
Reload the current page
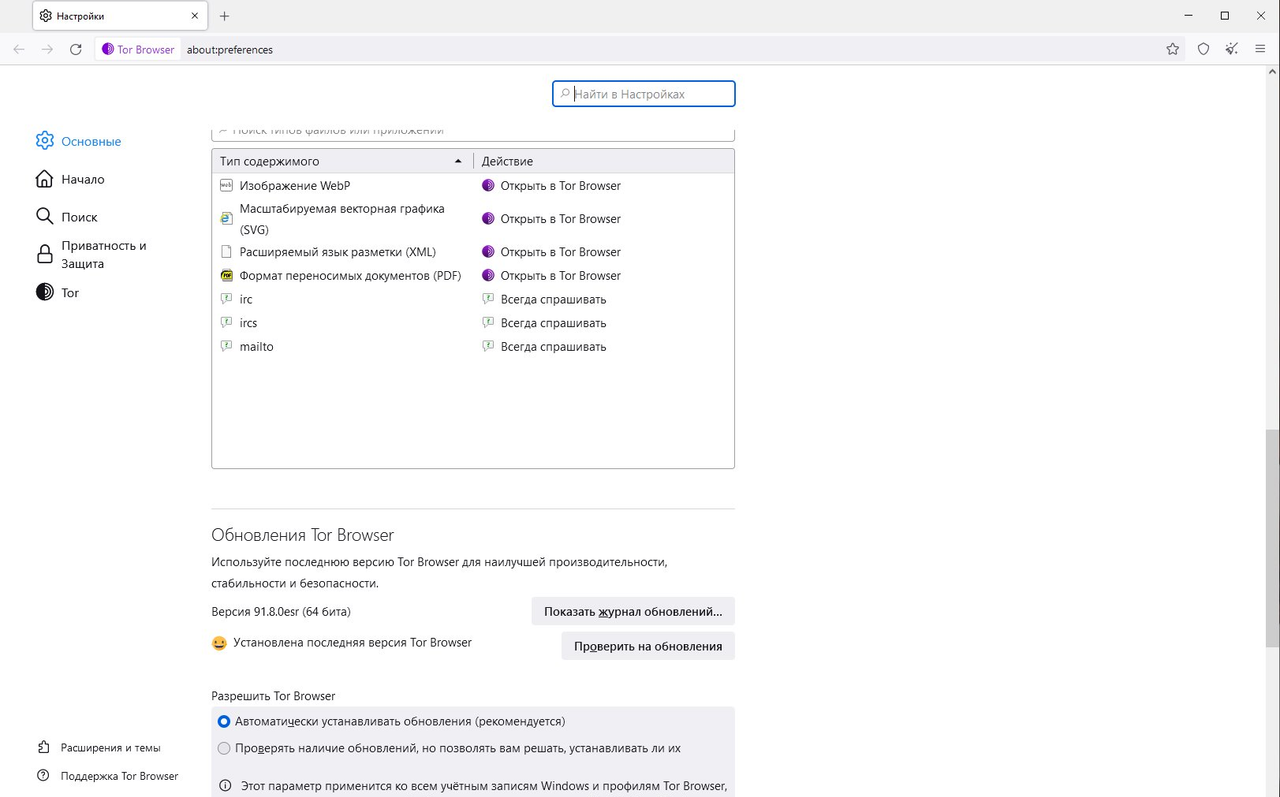pyautogui.click(x=76, y=49)
